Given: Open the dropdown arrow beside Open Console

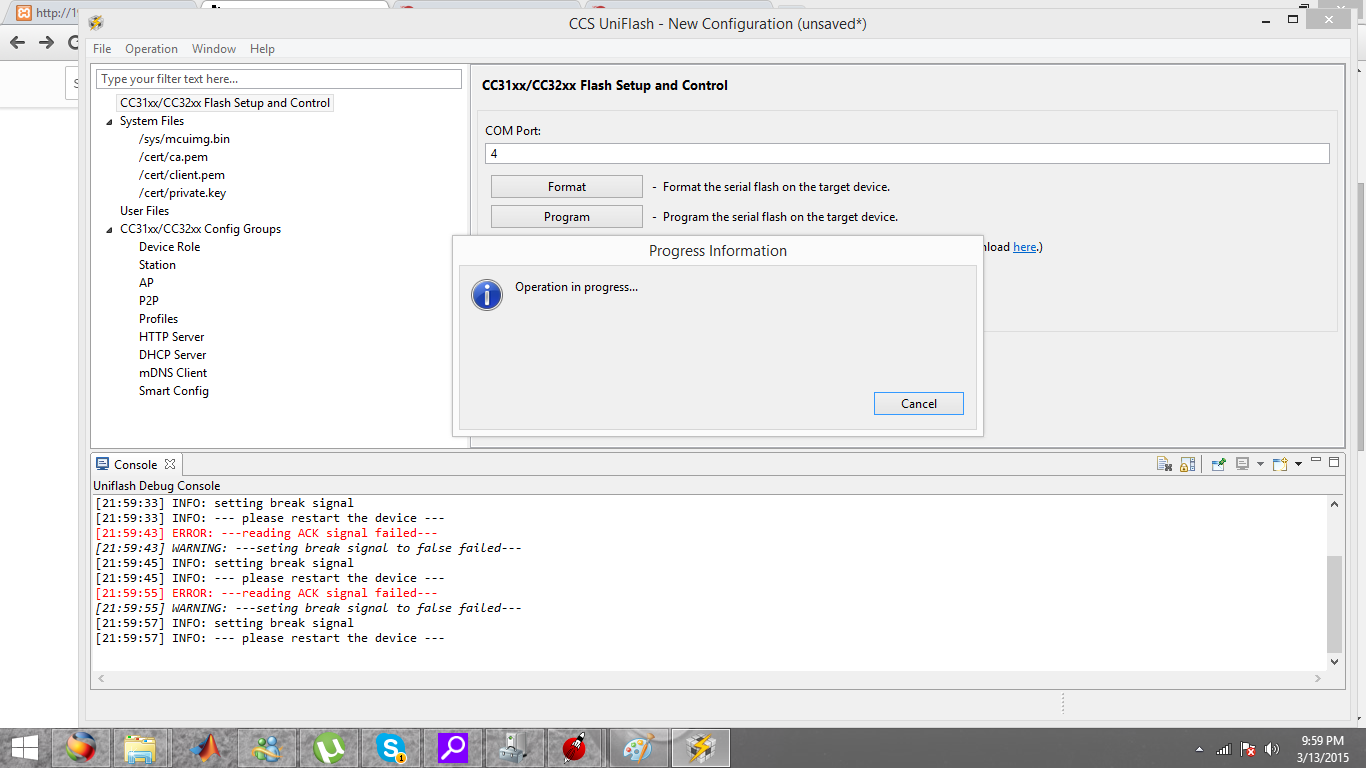Looking at the screenshot, I should (1298, 464).
